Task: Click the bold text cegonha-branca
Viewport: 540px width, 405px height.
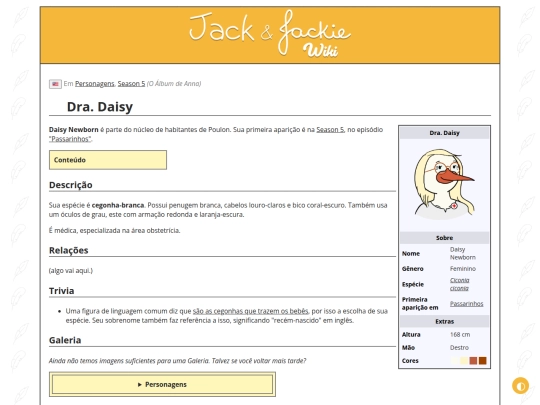Action: (118, 205)
